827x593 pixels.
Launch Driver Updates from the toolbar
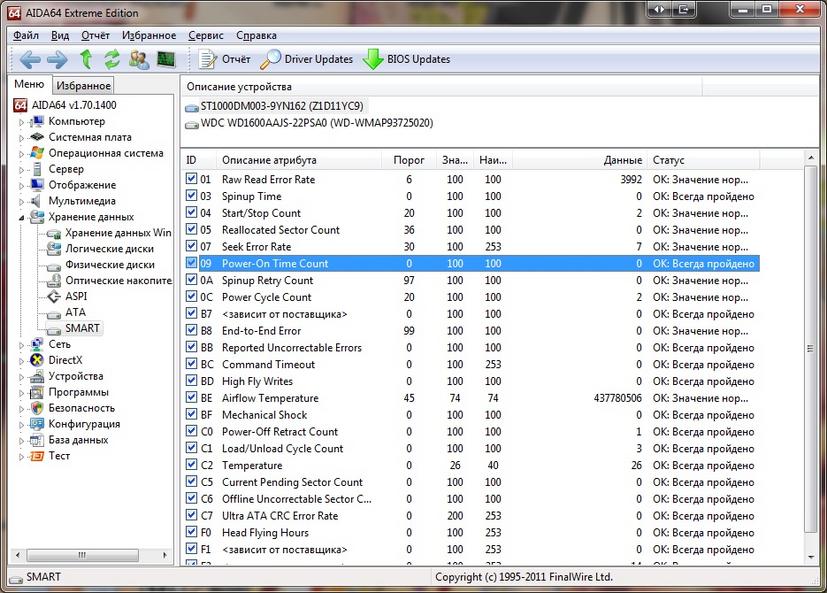(307, 59)
